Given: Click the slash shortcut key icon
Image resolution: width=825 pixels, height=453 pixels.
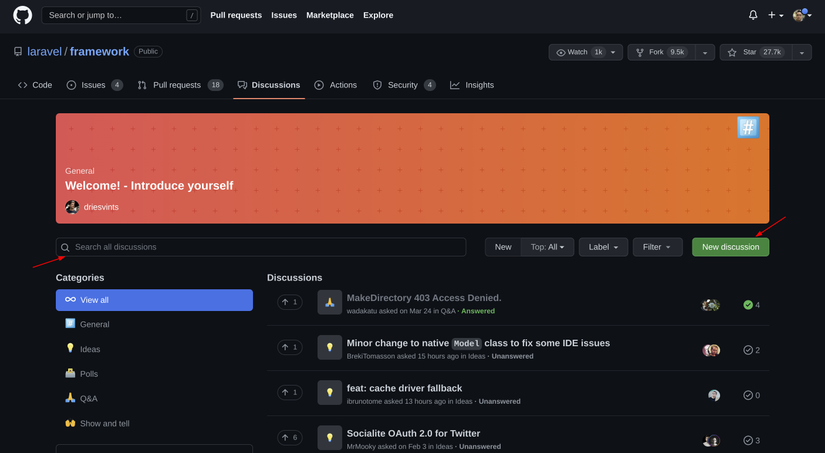Looking at the screenshot, I should [192, 15].
